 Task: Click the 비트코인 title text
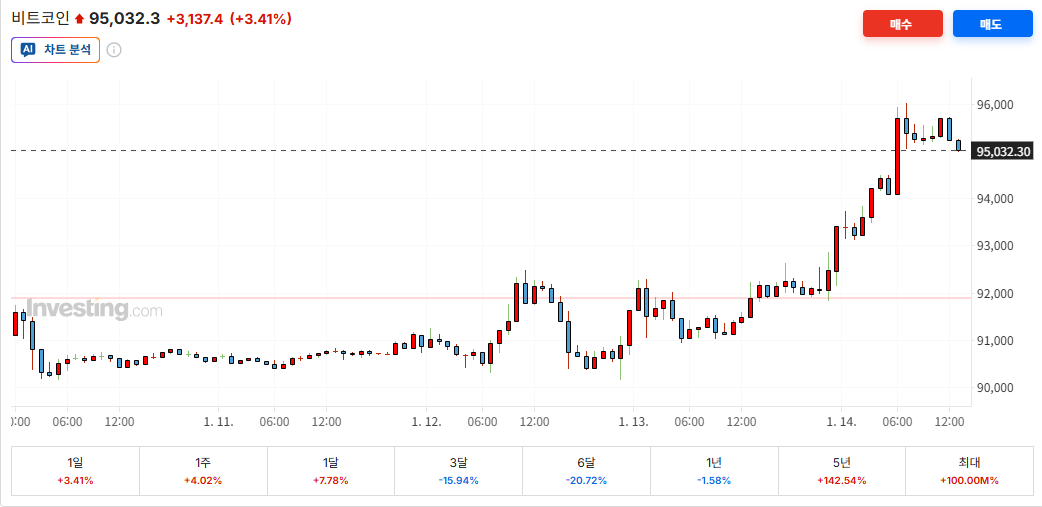41,19
